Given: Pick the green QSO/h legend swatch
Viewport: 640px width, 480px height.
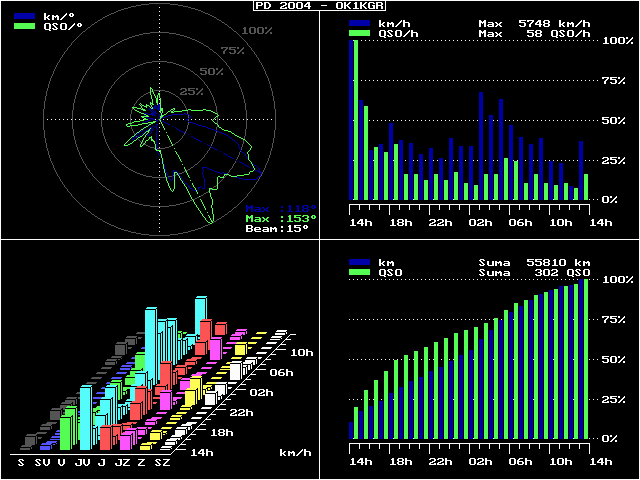Looking at the screenshot, I should (x=360, y=33).
